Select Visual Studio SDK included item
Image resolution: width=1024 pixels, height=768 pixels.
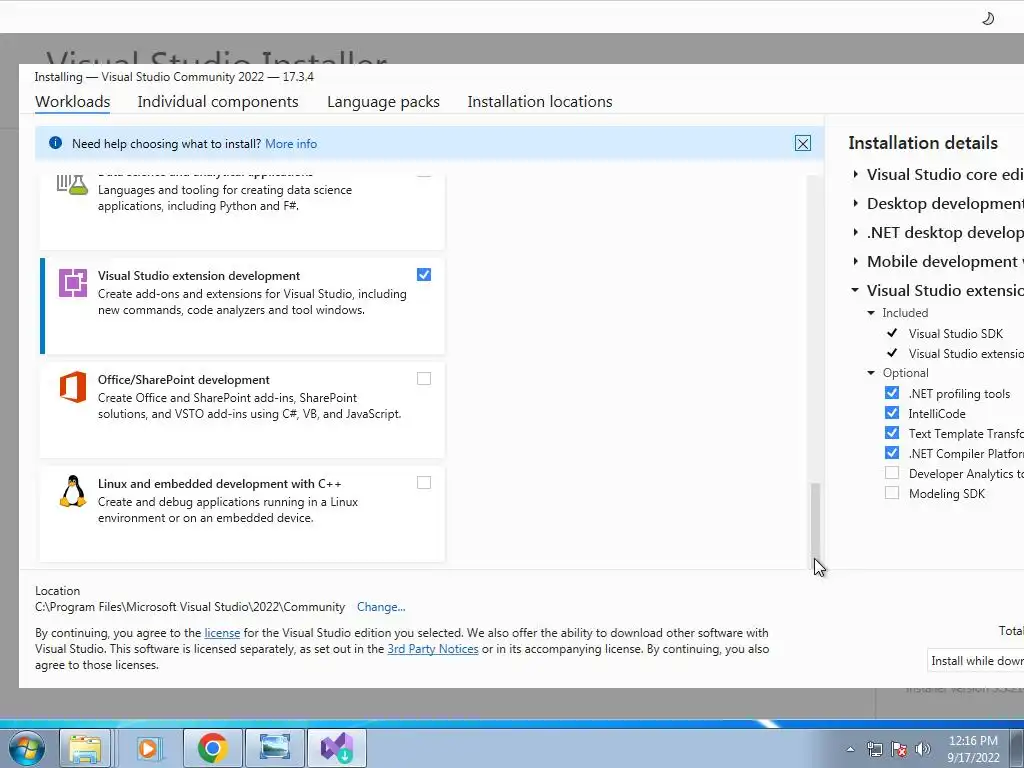pos(955,334)
